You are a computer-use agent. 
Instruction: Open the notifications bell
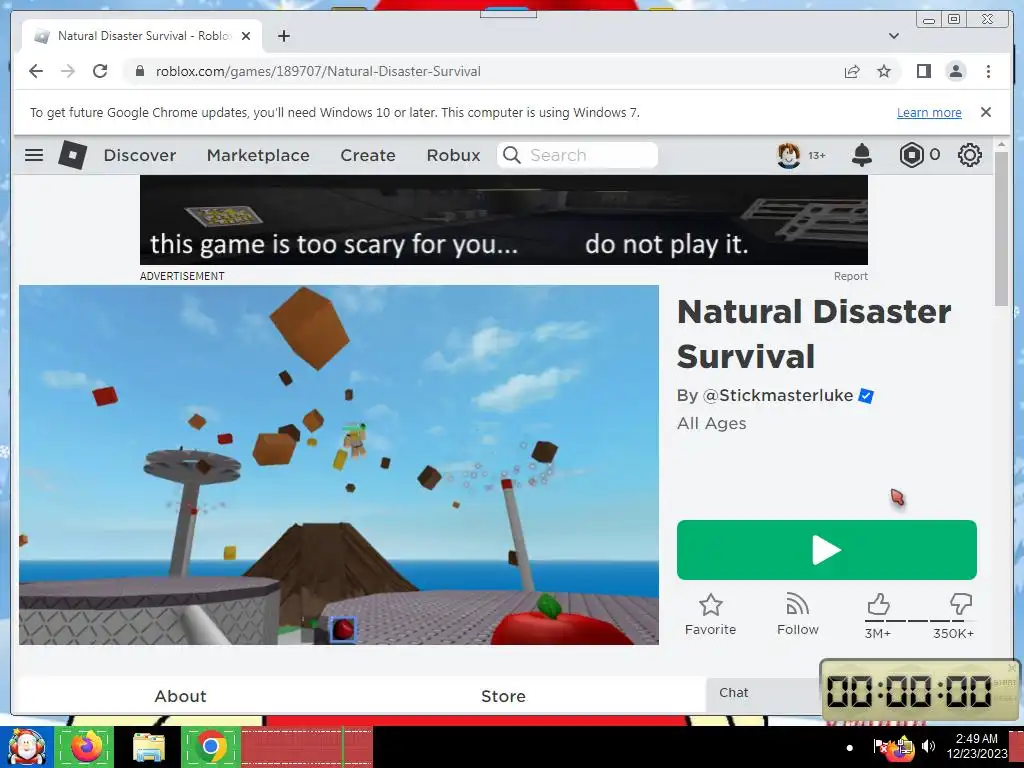click(x=861, y=155)
